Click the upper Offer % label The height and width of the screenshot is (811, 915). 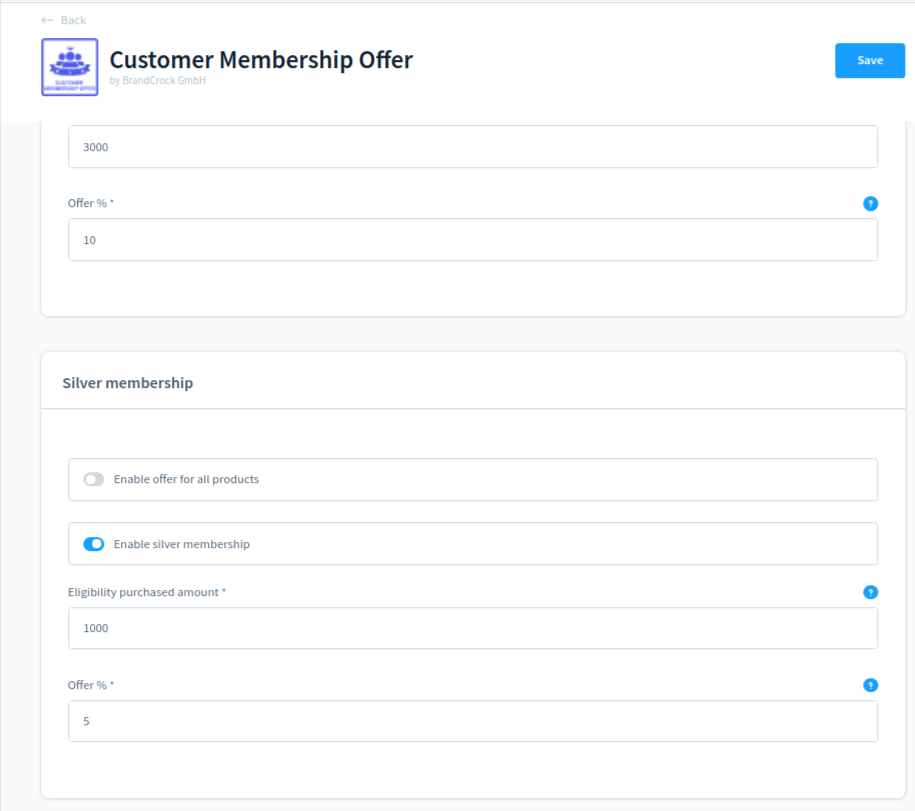click(x=87, y=203)
